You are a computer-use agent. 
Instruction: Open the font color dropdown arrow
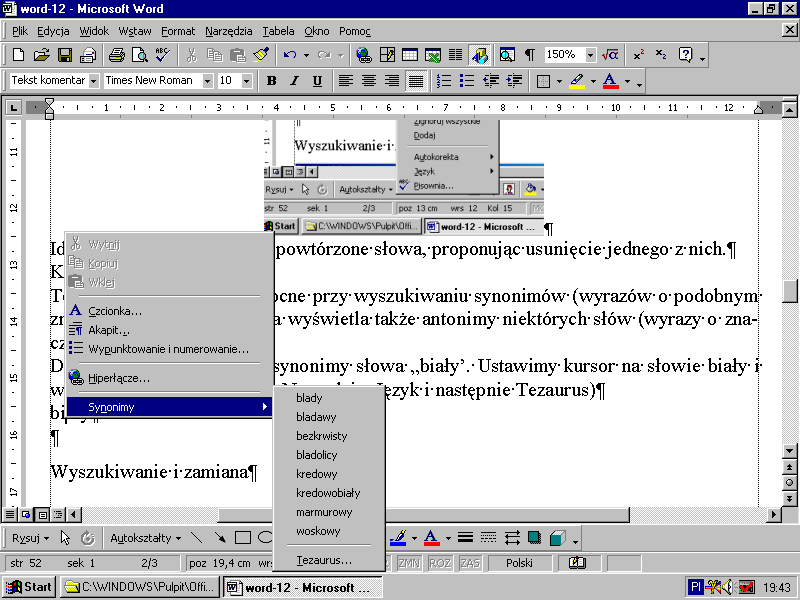pyautogui.click(x=627, y=81)
